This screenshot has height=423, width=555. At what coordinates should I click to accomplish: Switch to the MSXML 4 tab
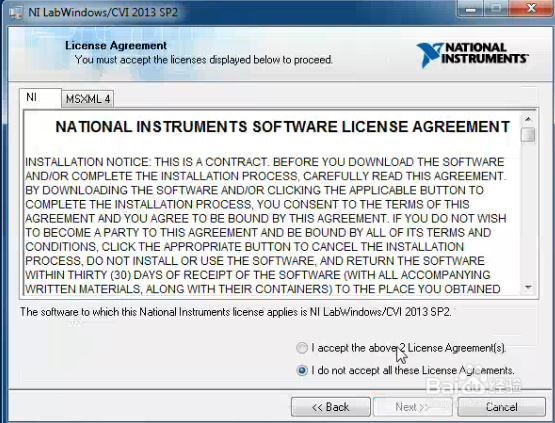[88, 99]
